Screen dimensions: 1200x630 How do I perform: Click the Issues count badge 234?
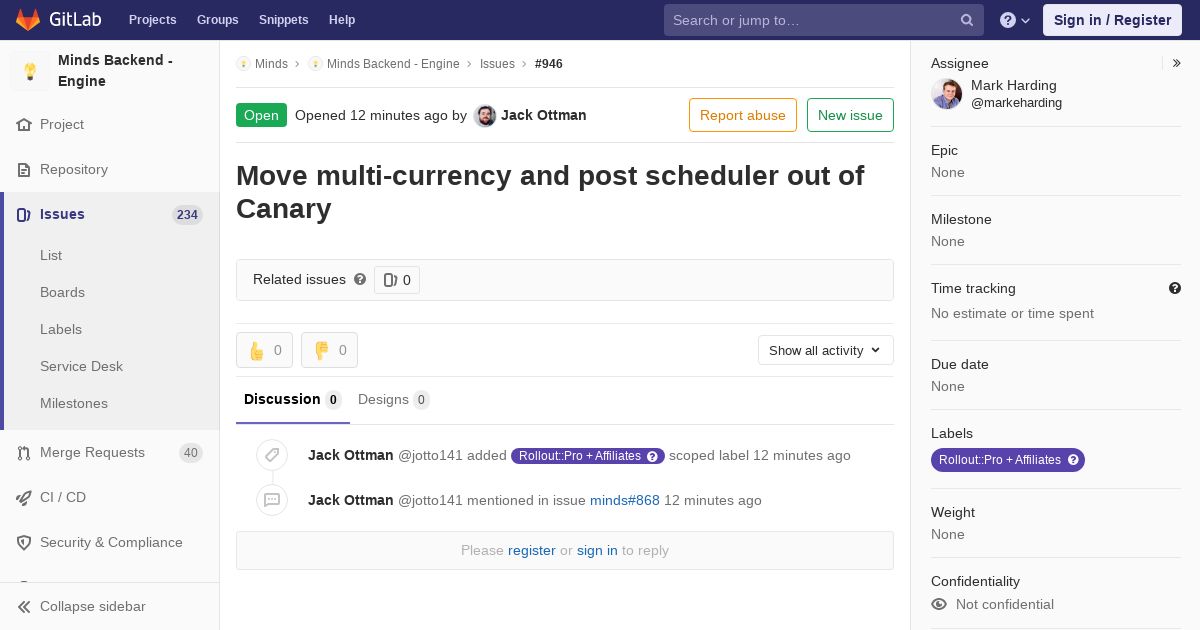187,215
